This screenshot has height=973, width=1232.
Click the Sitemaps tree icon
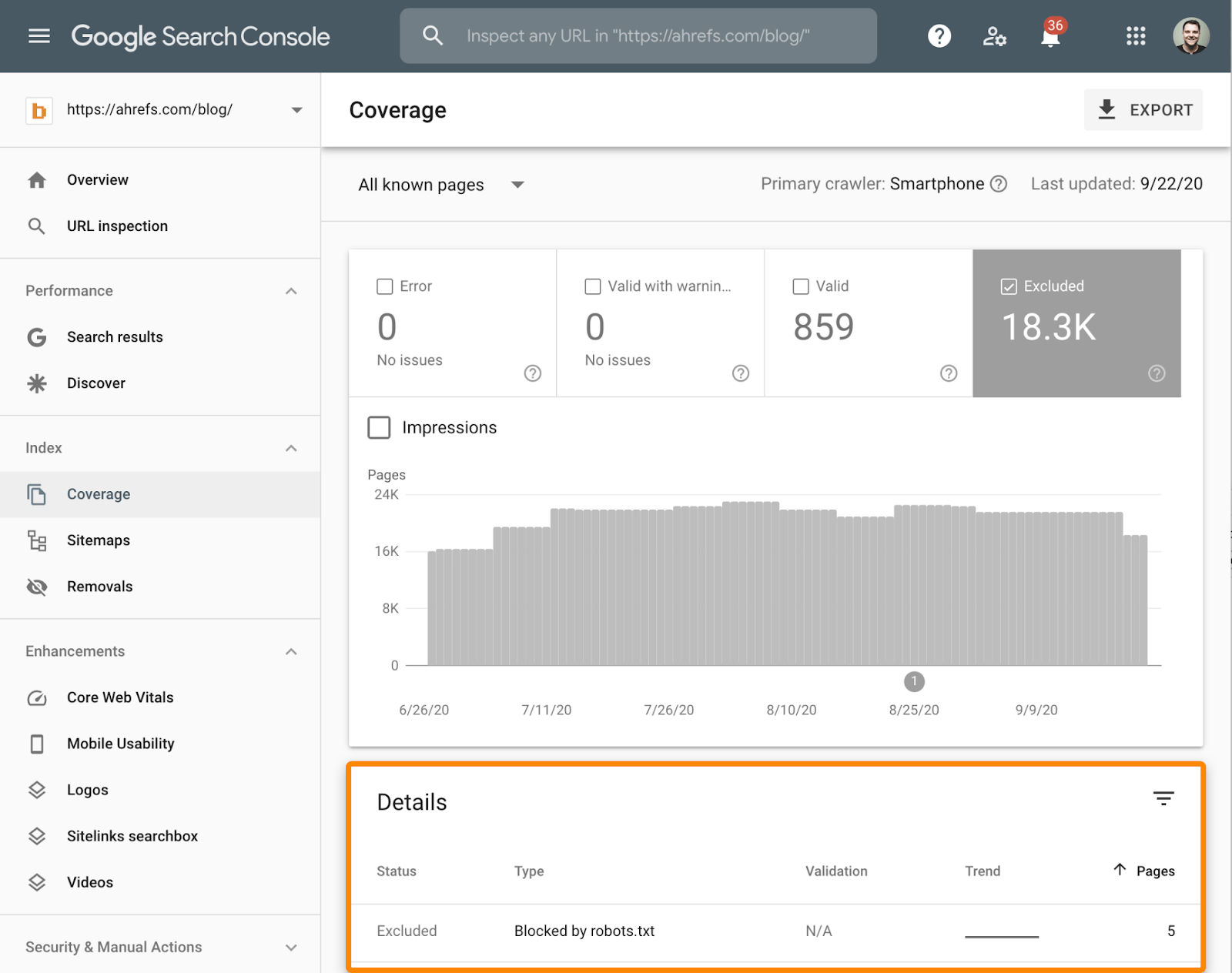tap(37, 540)
